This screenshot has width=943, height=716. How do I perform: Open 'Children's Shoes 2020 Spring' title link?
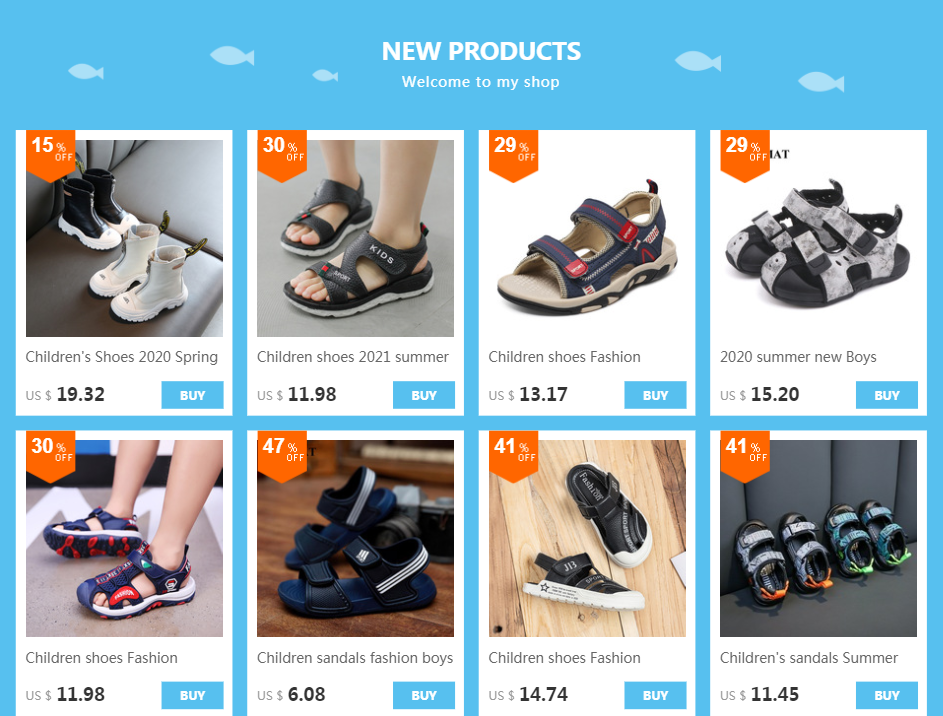click(x=121, y=357)
